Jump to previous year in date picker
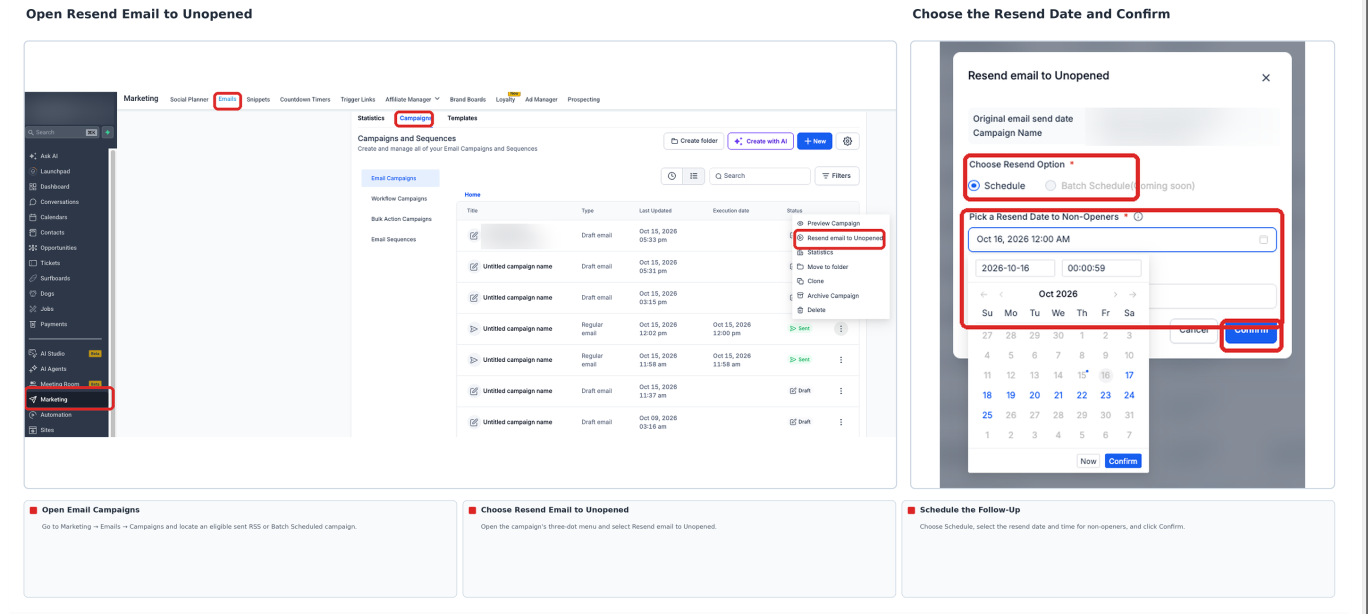Viewport: 1368px width, 614px height. click(983, 294)
